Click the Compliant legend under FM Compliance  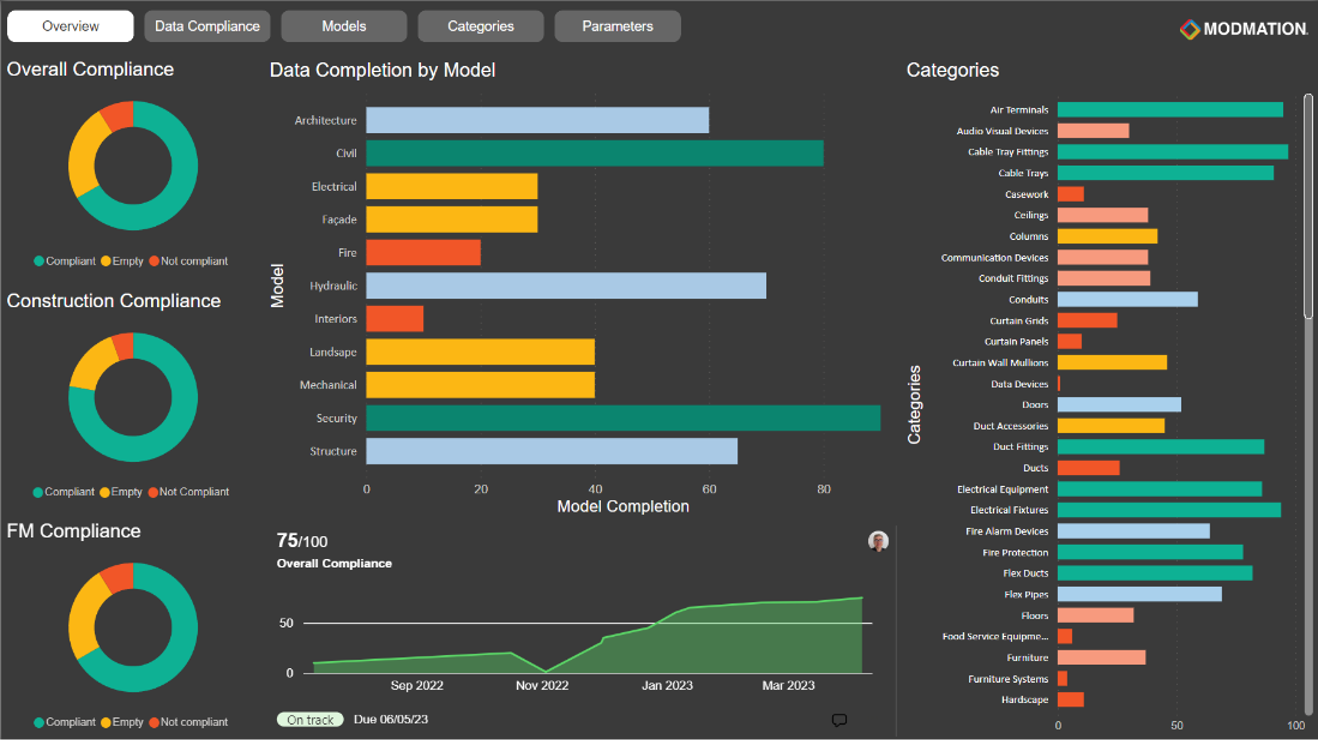[x=65, y=722]
